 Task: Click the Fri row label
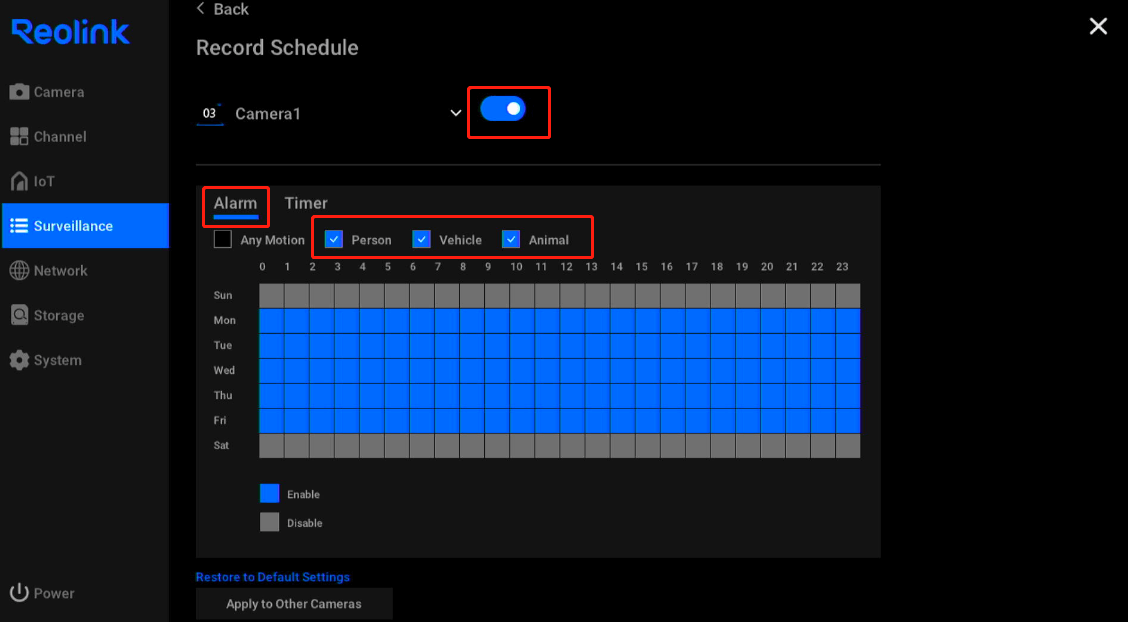219,421
